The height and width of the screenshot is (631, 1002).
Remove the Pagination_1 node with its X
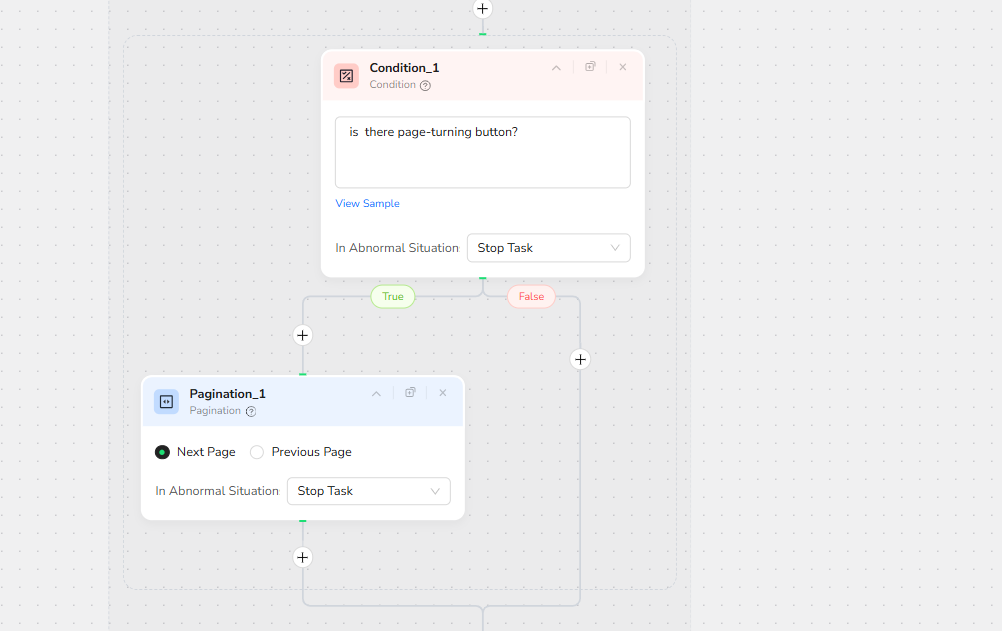tap(442, 393)
